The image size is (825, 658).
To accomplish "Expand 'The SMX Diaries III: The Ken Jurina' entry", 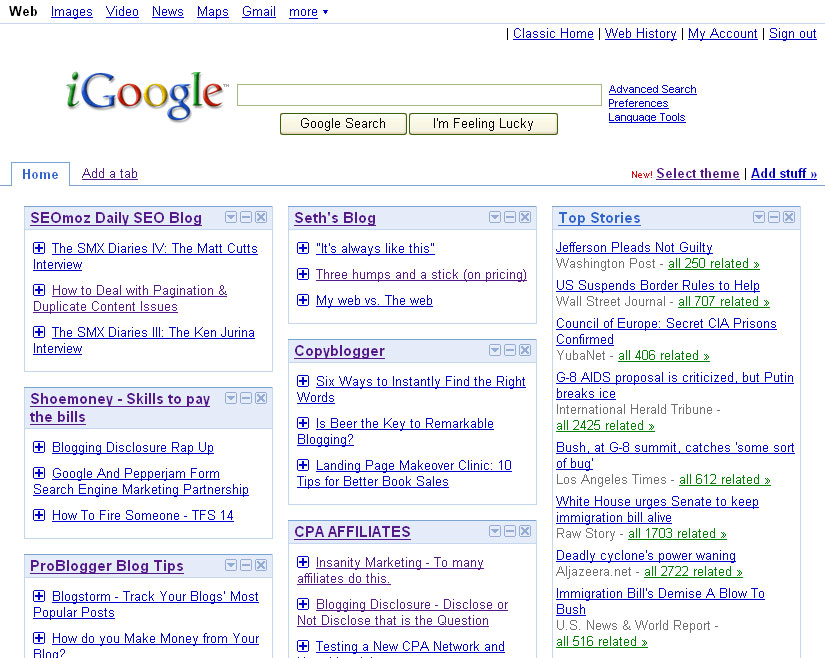I will click(39, 332).
